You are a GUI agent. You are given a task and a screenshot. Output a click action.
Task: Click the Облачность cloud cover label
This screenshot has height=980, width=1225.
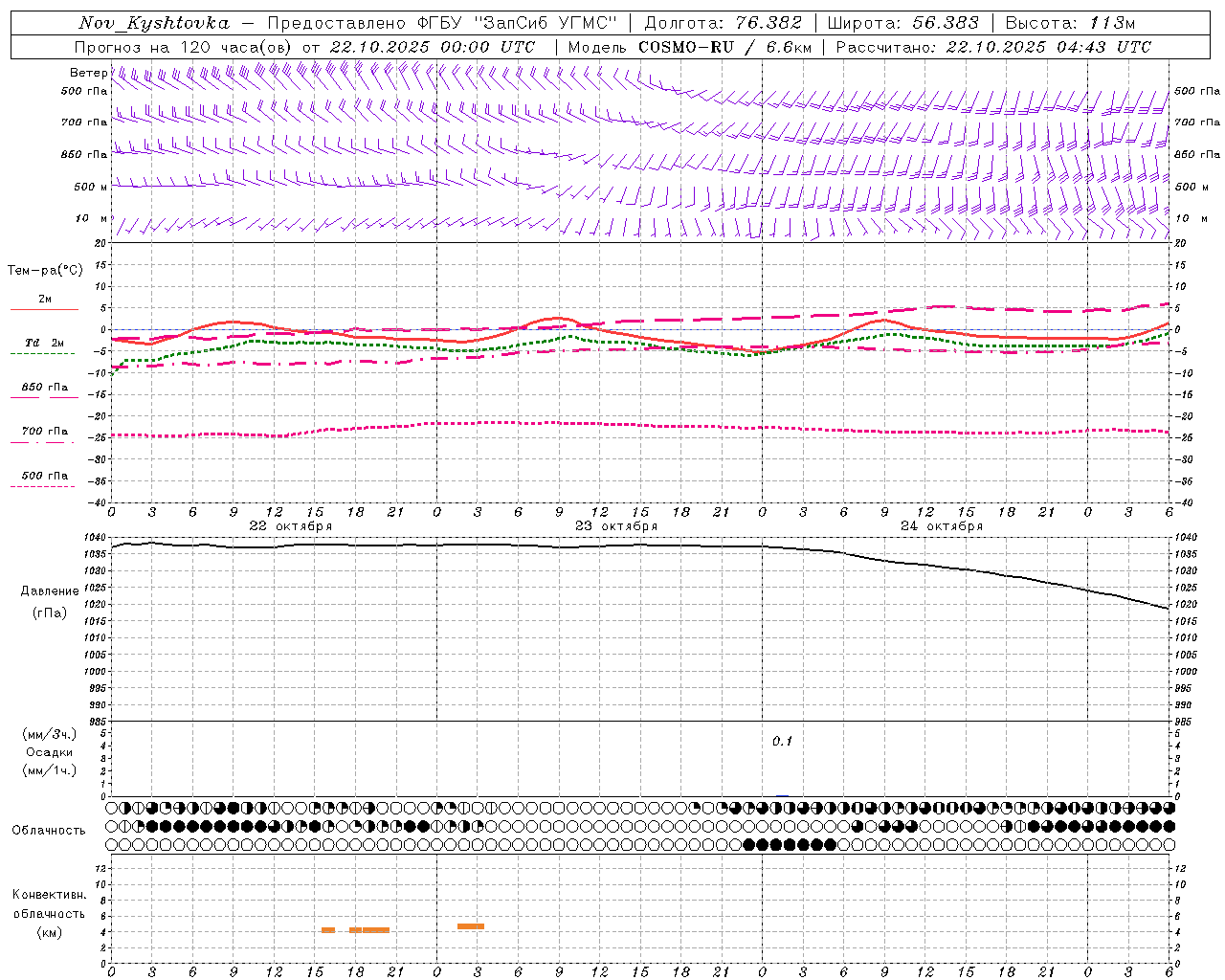[49, 831]
